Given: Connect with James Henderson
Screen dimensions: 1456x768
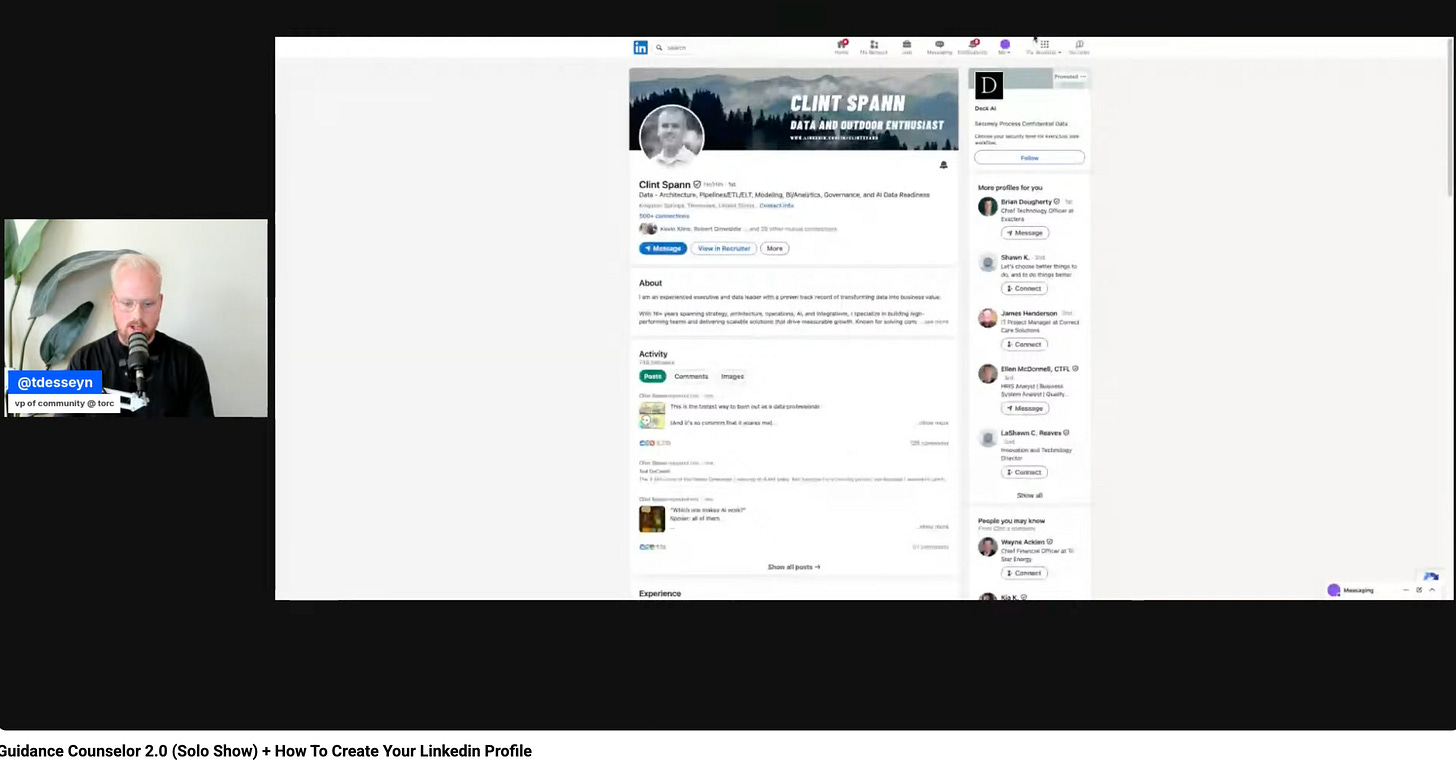Looking at the screenshot, I should [1025, 344].
